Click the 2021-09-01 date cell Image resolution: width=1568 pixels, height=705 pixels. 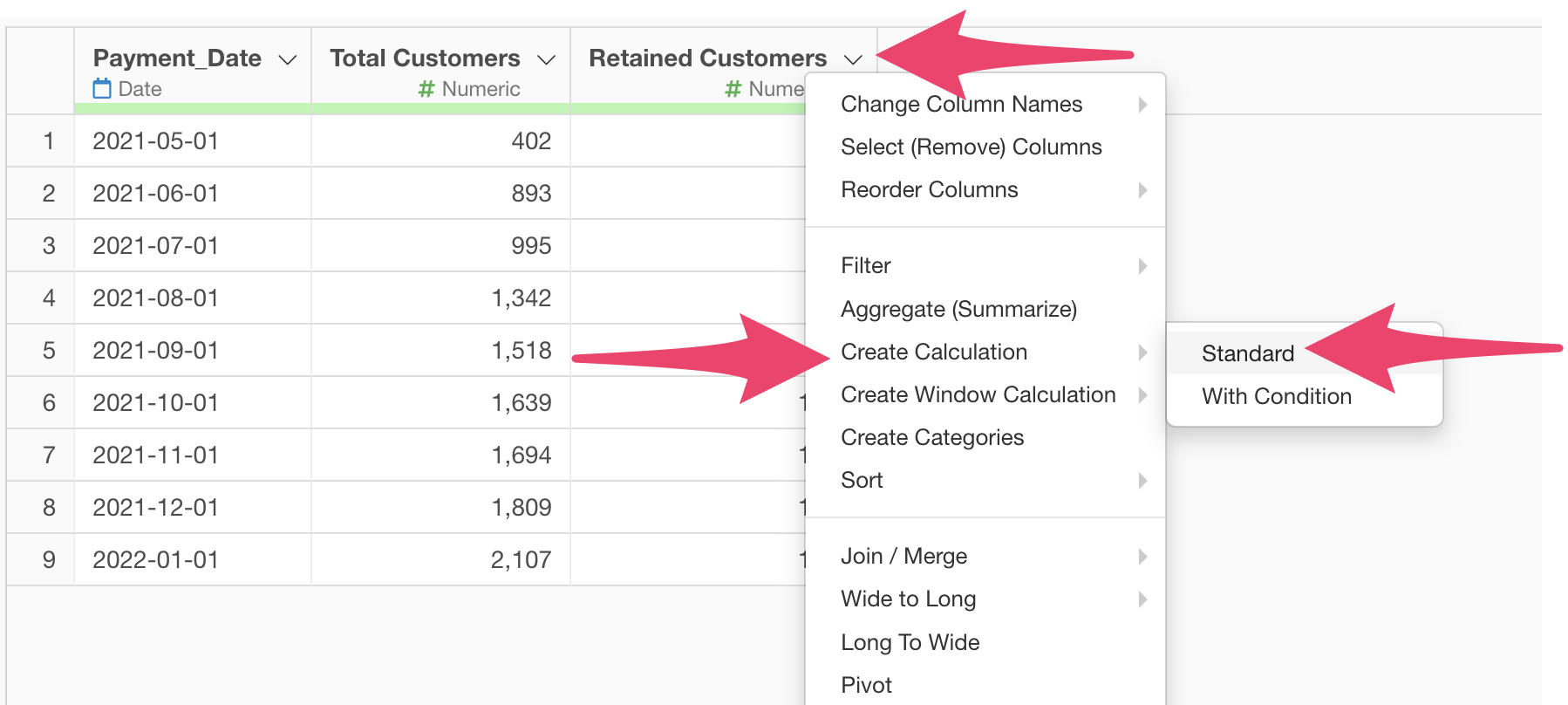click(x=156, y=351)
